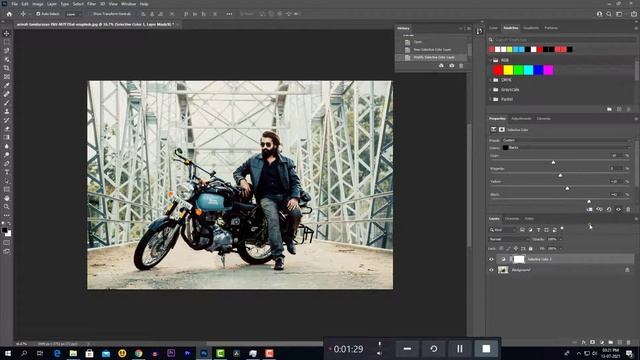Switch to the Gradients tab

531,28
